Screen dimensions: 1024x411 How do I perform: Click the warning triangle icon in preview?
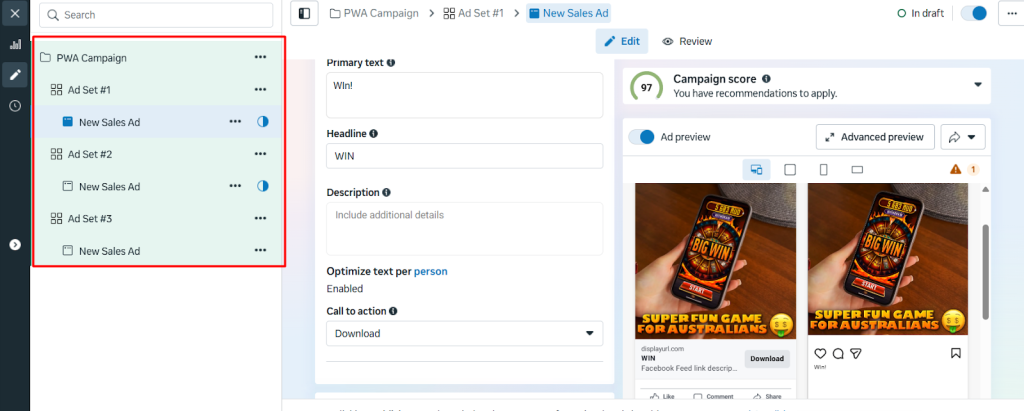click(x=956, y=170)
